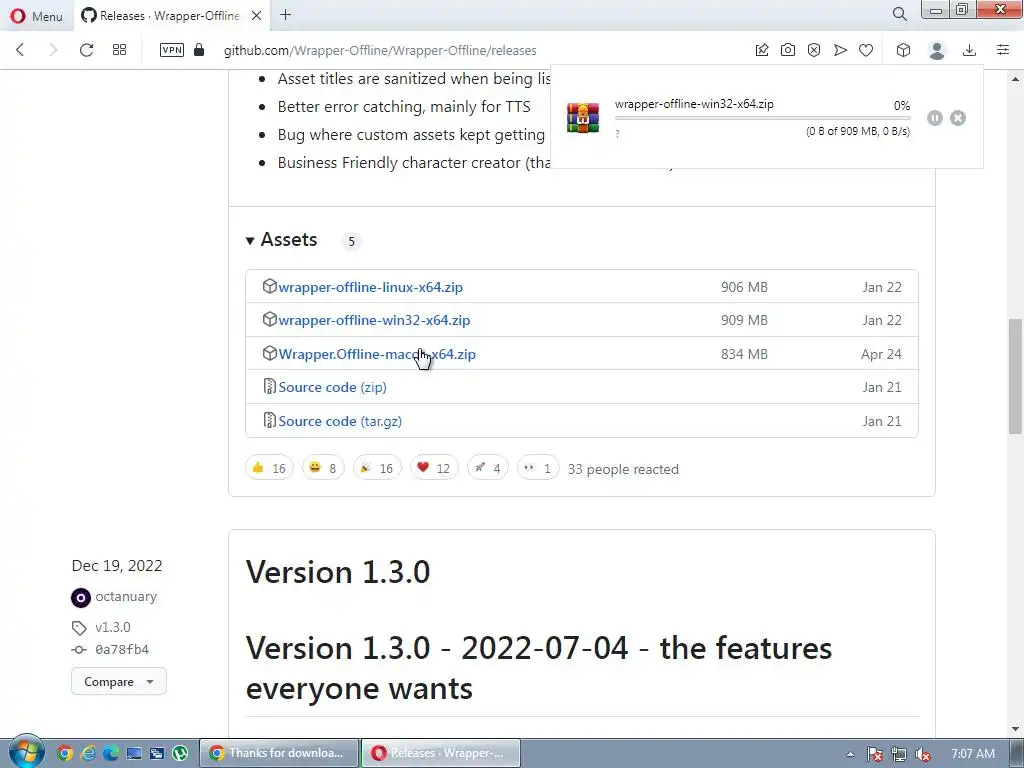Switch to 'Thanks for downloa...' Chrome taskbar window

pos(279,753)
